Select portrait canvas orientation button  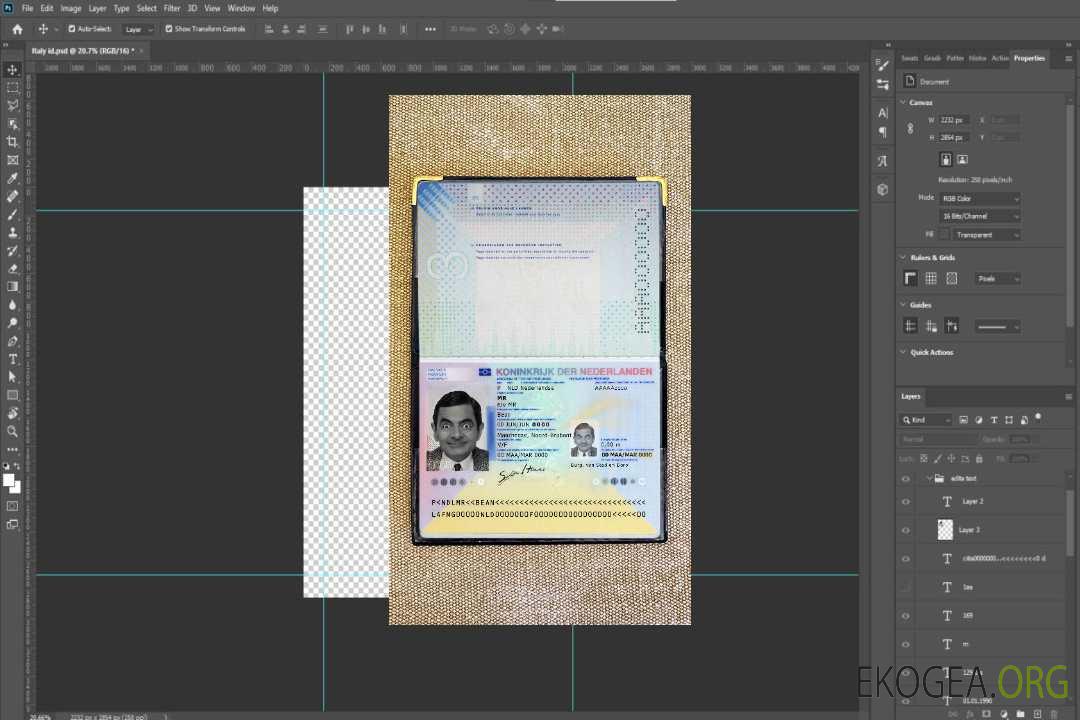(x=946, y=160)
